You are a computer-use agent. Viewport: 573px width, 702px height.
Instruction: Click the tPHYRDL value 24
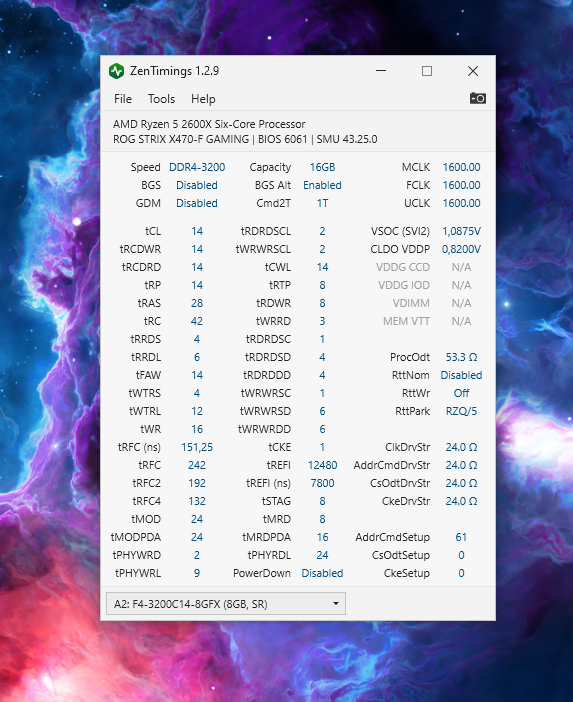pyautogui.click(x=322, y=555)
